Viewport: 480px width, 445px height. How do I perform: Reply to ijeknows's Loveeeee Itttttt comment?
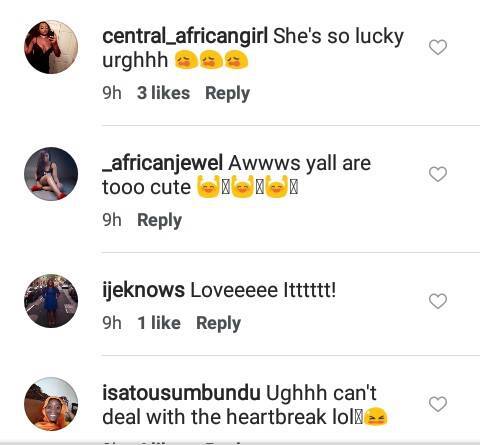[218, 323]
